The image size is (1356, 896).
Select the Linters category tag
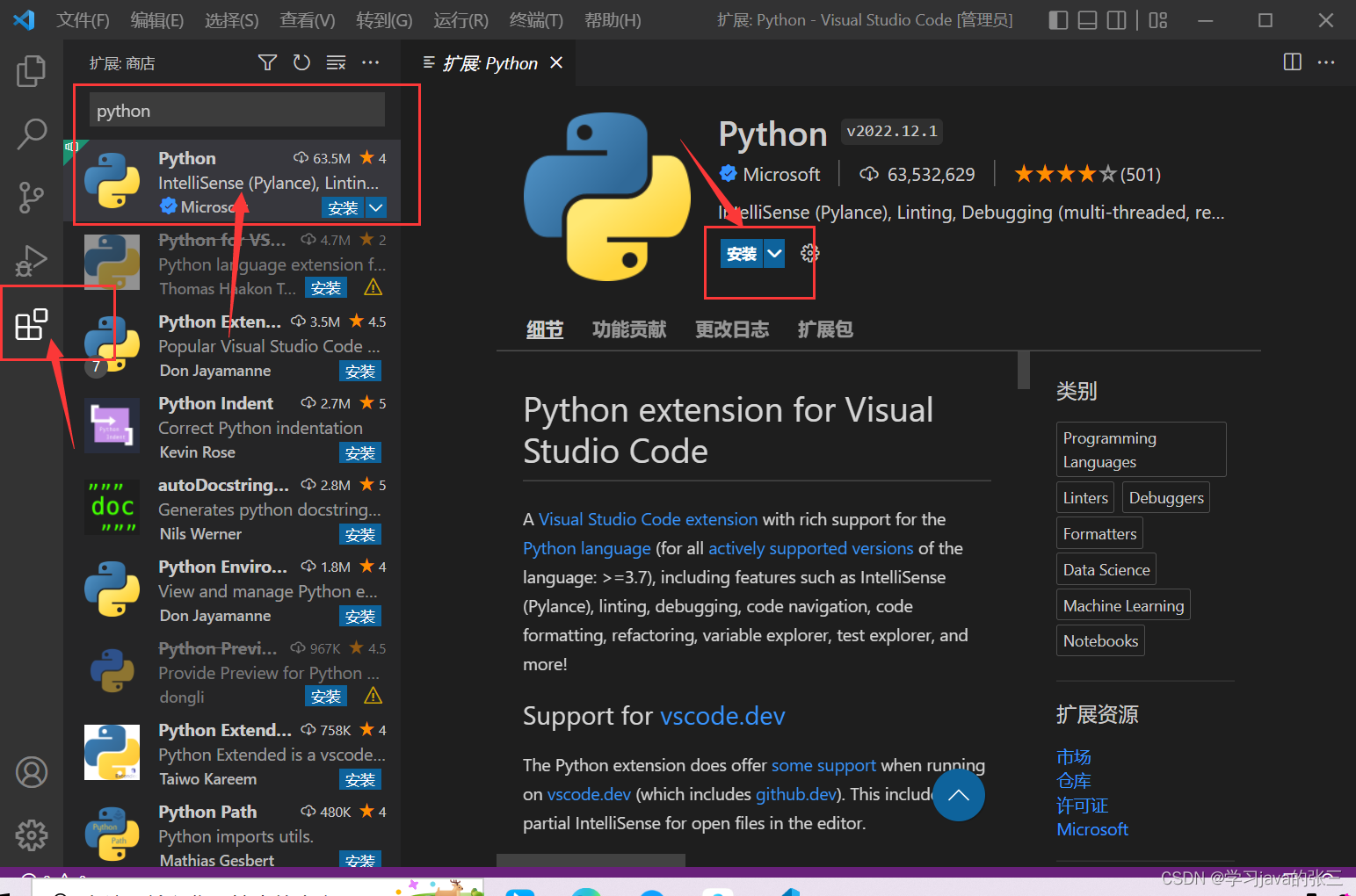[1085, 497]
